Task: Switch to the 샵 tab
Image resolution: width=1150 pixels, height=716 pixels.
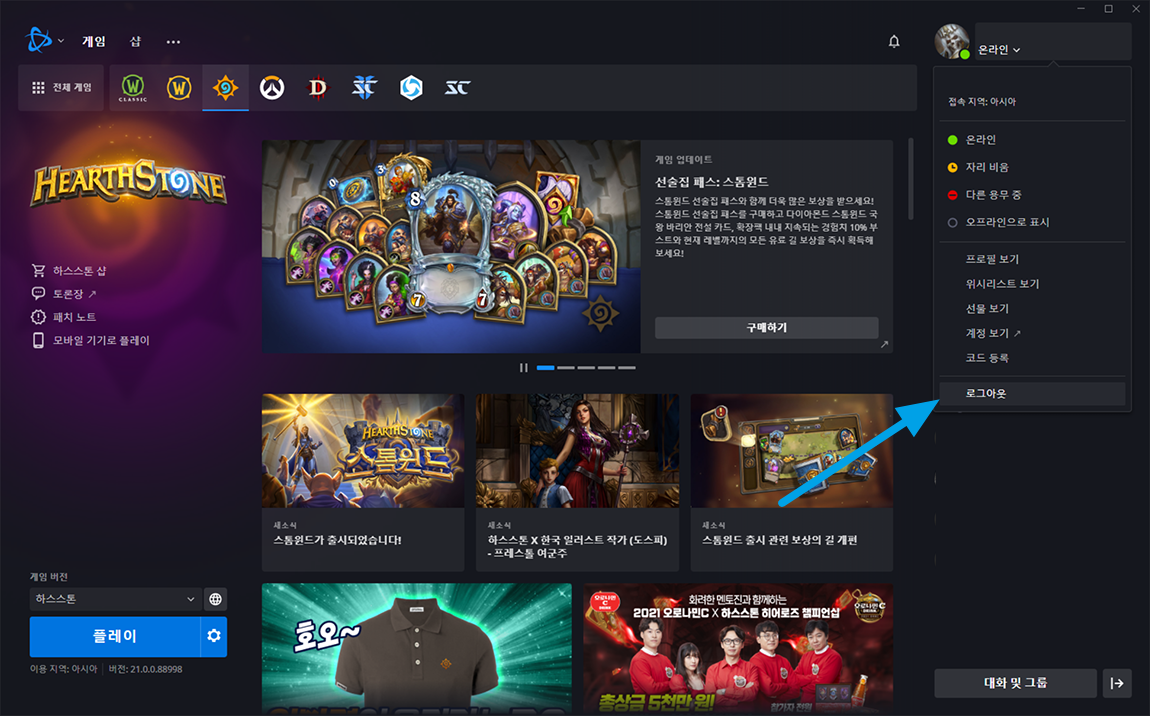Action: (135, 41)
